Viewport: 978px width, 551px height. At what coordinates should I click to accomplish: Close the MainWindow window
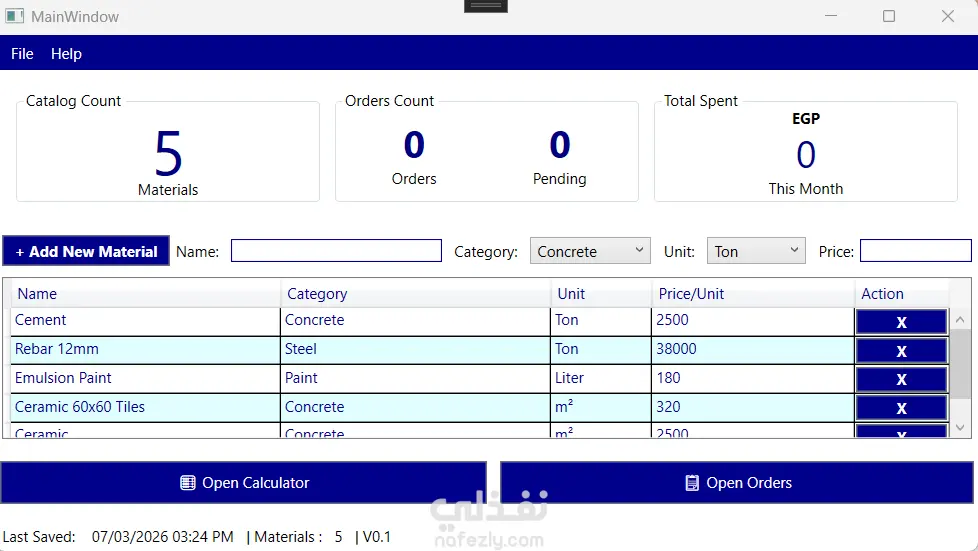(947, 16)
